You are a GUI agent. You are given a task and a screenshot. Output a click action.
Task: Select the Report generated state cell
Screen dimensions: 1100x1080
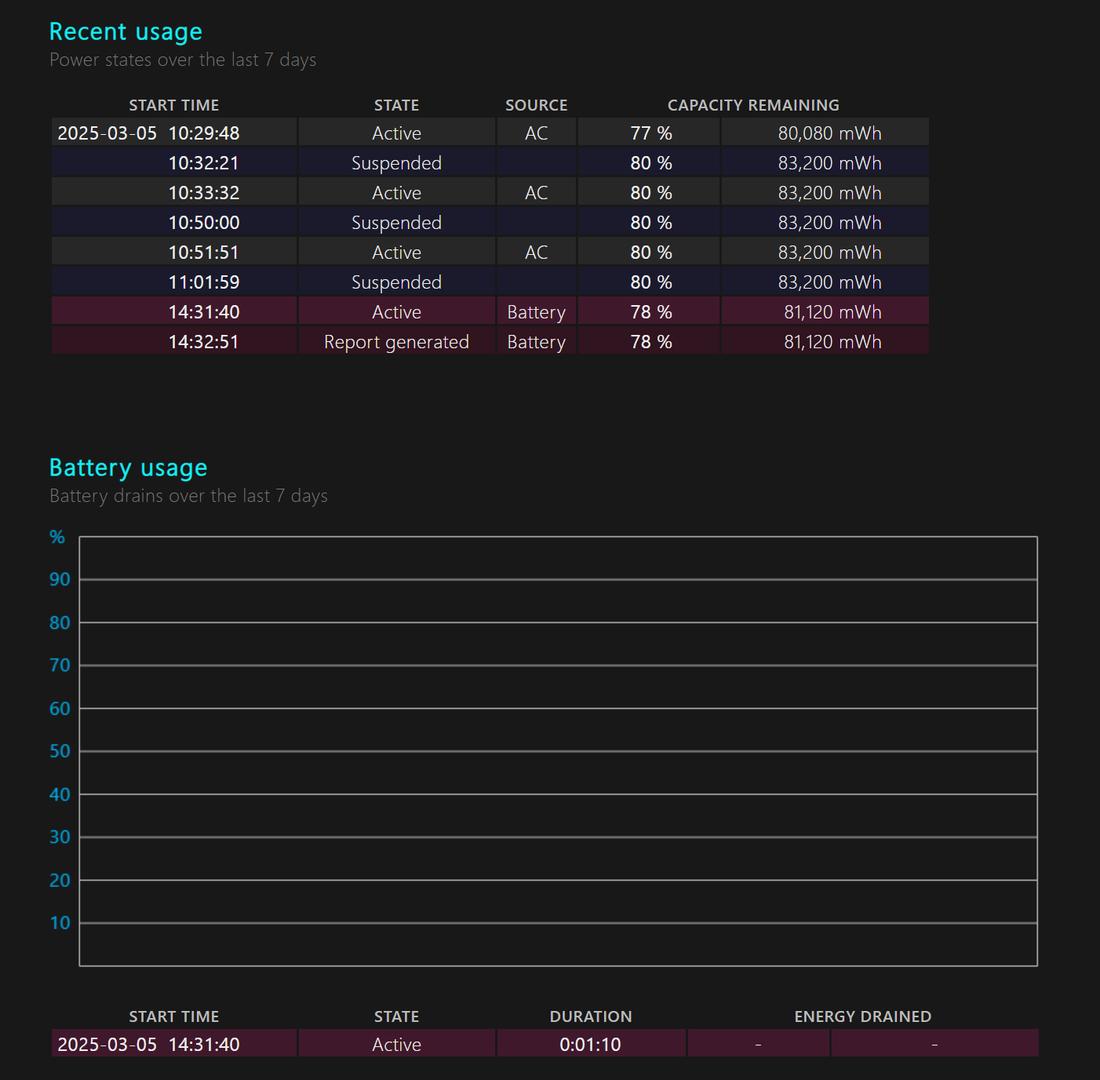[396, 342]
